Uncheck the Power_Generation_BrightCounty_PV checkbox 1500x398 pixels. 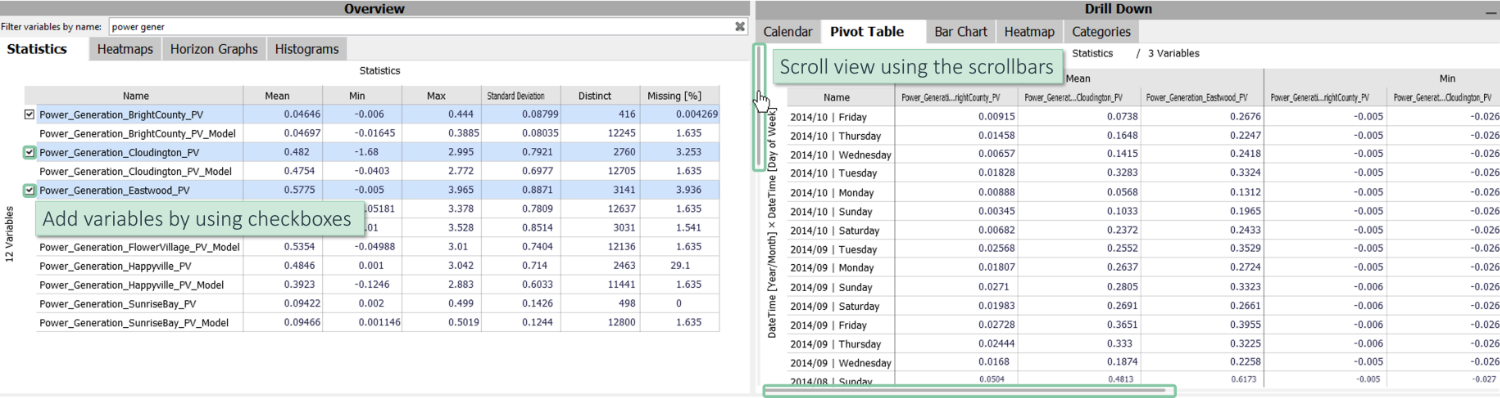click(29, 115)
